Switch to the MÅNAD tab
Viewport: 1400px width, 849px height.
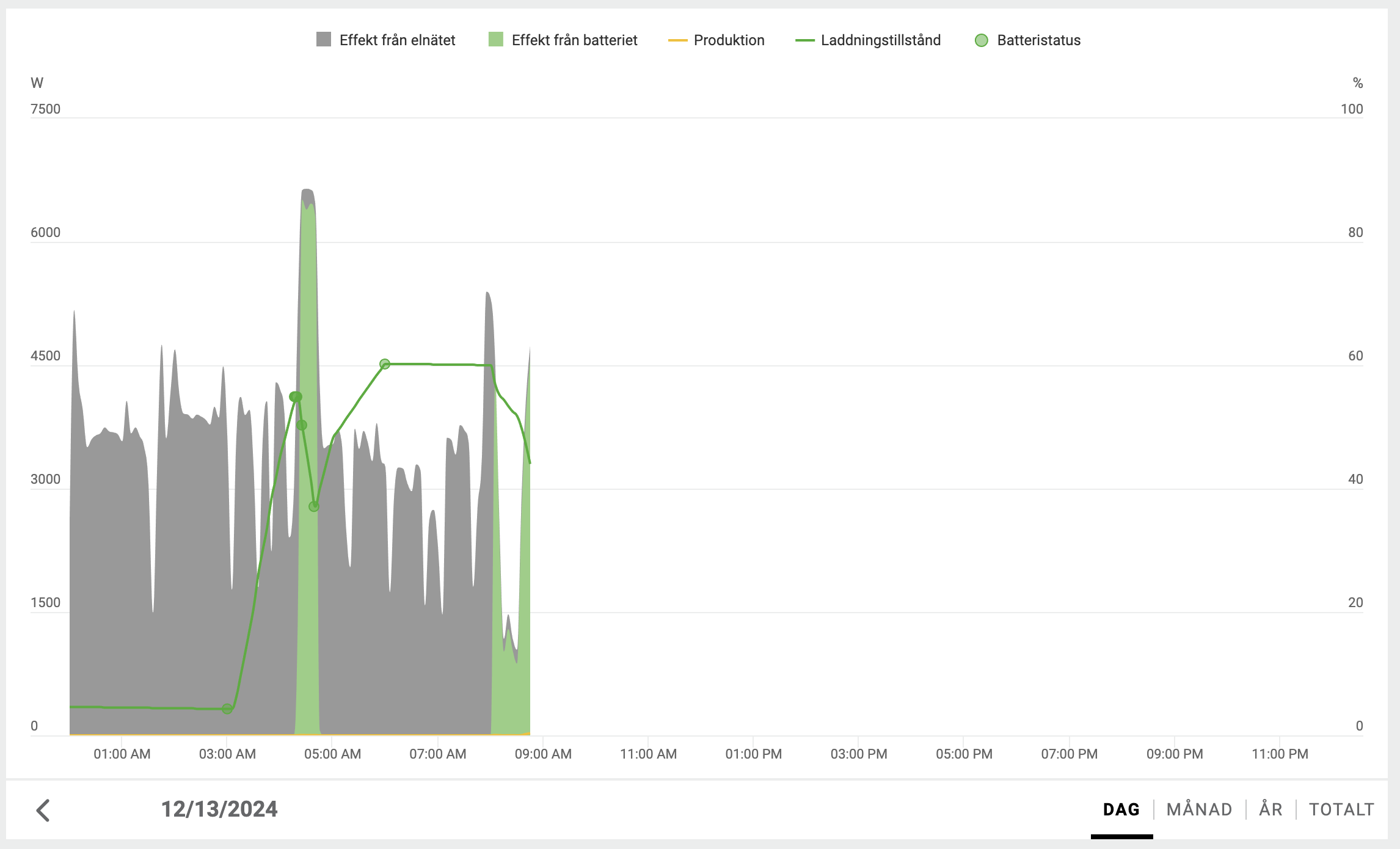tap(1199, 809)
